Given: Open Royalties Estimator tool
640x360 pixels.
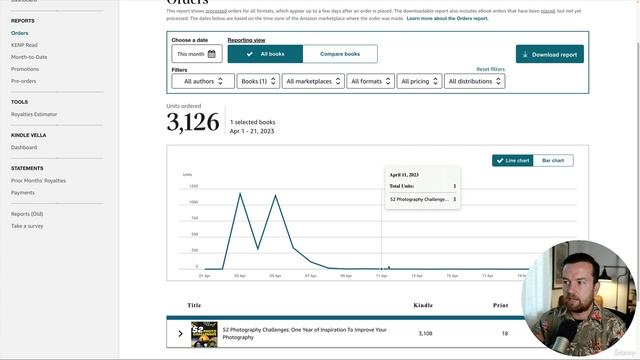Looking at the screenshot, I should pos(34,114).
